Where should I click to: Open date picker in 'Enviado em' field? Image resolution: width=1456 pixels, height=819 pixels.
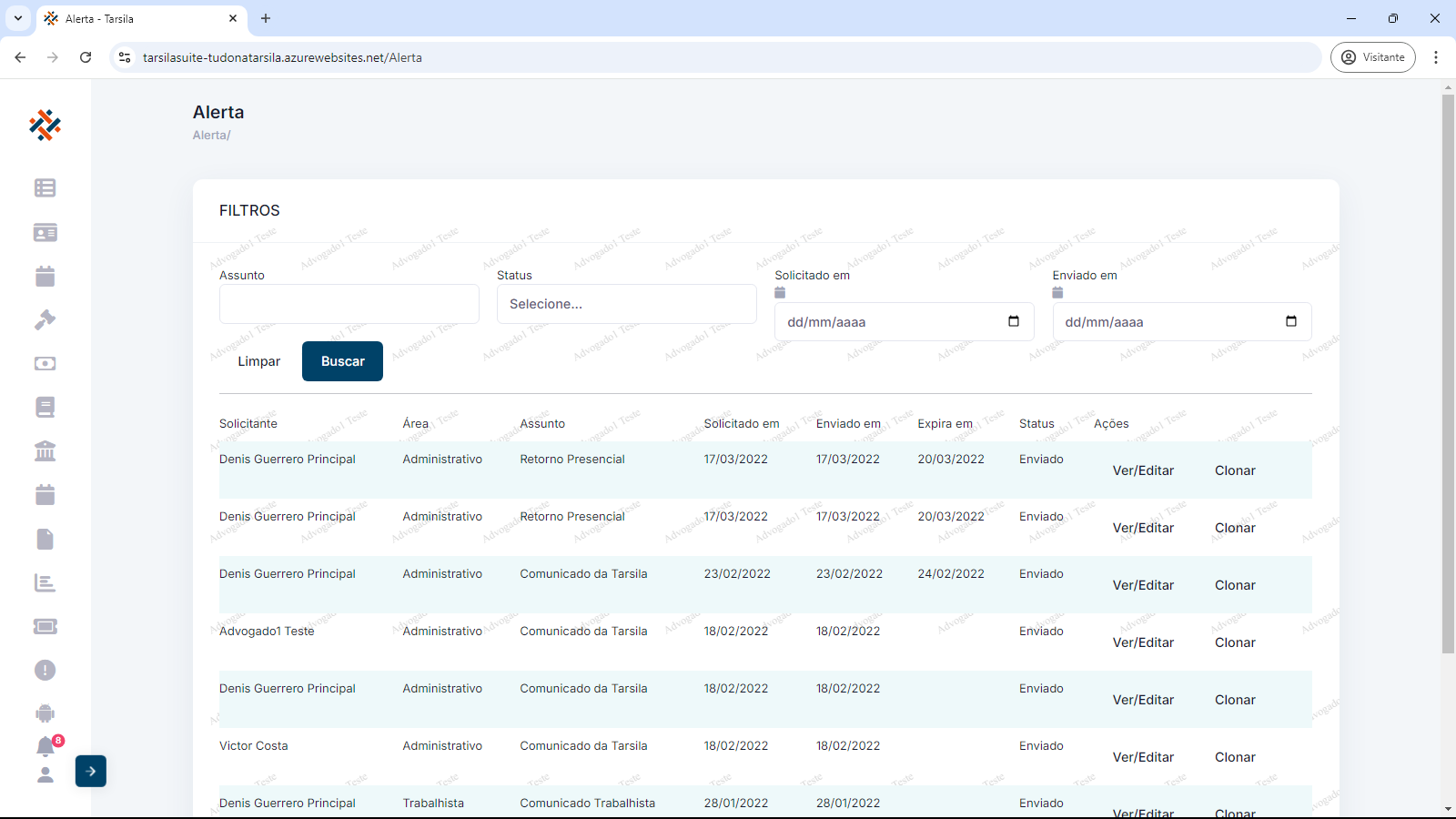click(x=1290, y=321)
